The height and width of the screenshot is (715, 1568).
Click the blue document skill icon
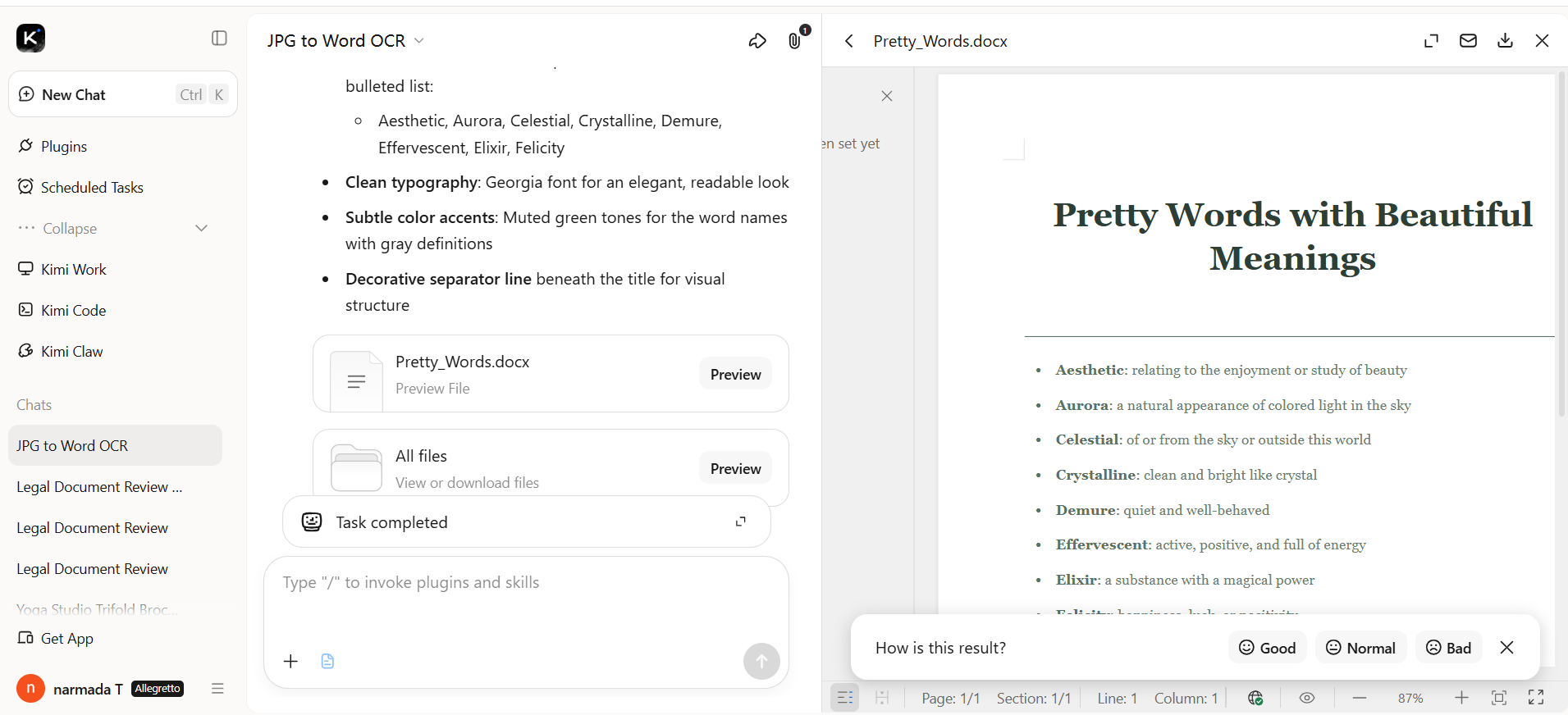coord(327,661)
